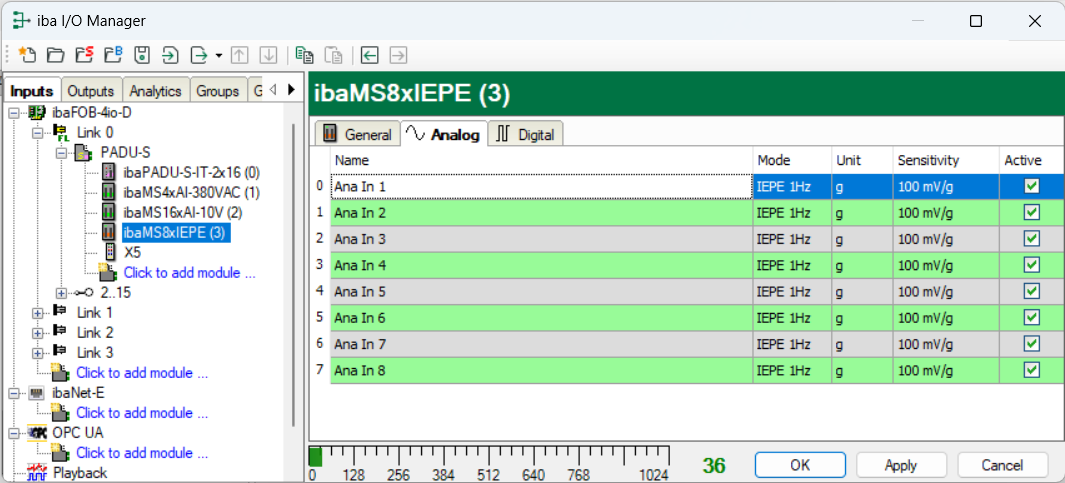Collapse the ibaFOB-4io-D tree node
The height and width of the screenshot is (483, 1065).
point(14,112)
